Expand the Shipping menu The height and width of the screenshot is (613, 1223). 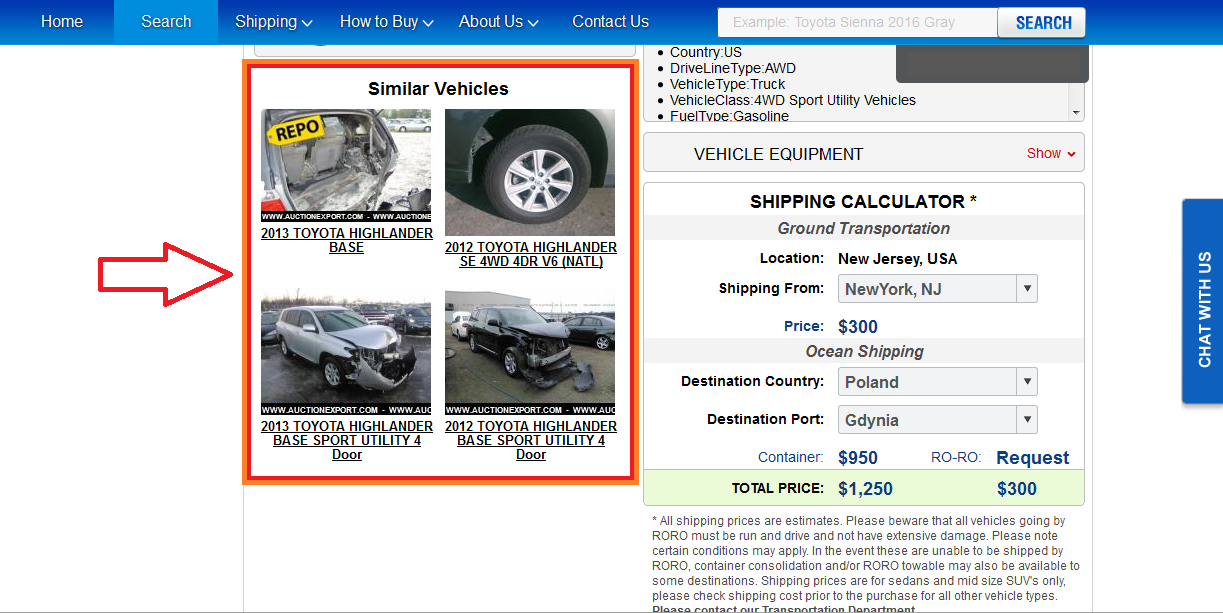tap(273, 21)
